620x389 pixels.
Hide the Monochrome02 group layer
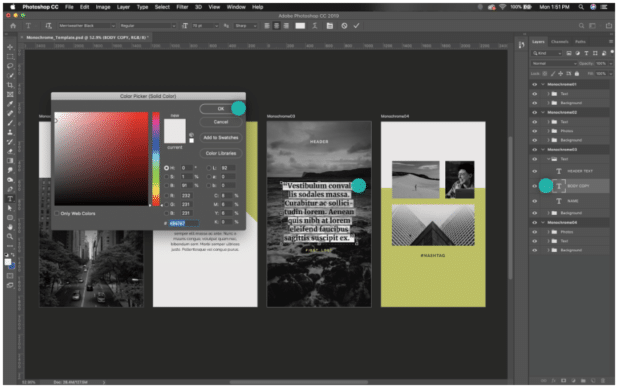point(535,113)
